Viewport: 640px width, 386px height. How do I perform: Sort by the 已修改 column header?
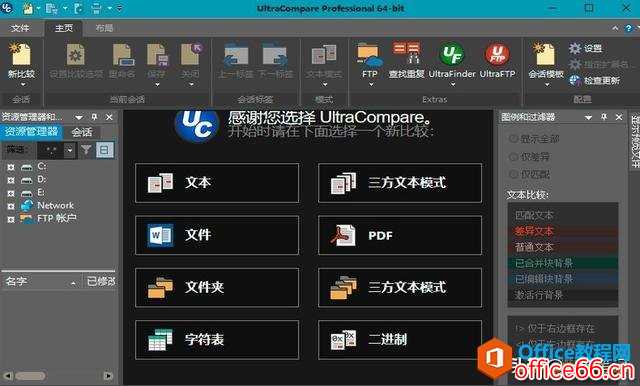click(101, 282)
